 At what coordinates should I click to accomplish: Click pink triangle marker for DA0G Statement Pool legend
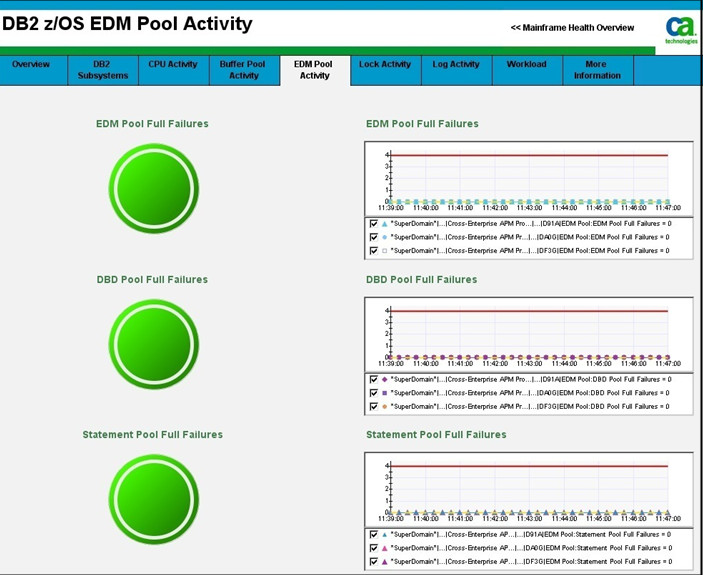point(384,548)
